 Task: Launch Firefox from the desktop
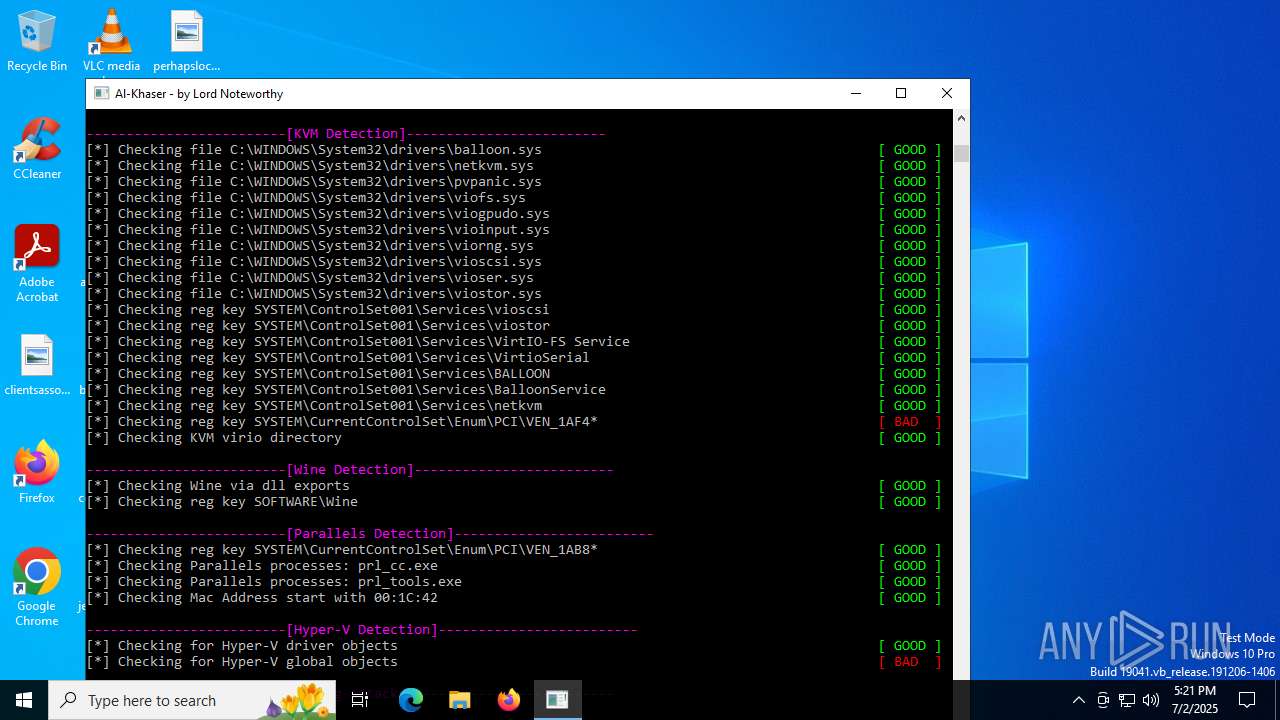37,473
